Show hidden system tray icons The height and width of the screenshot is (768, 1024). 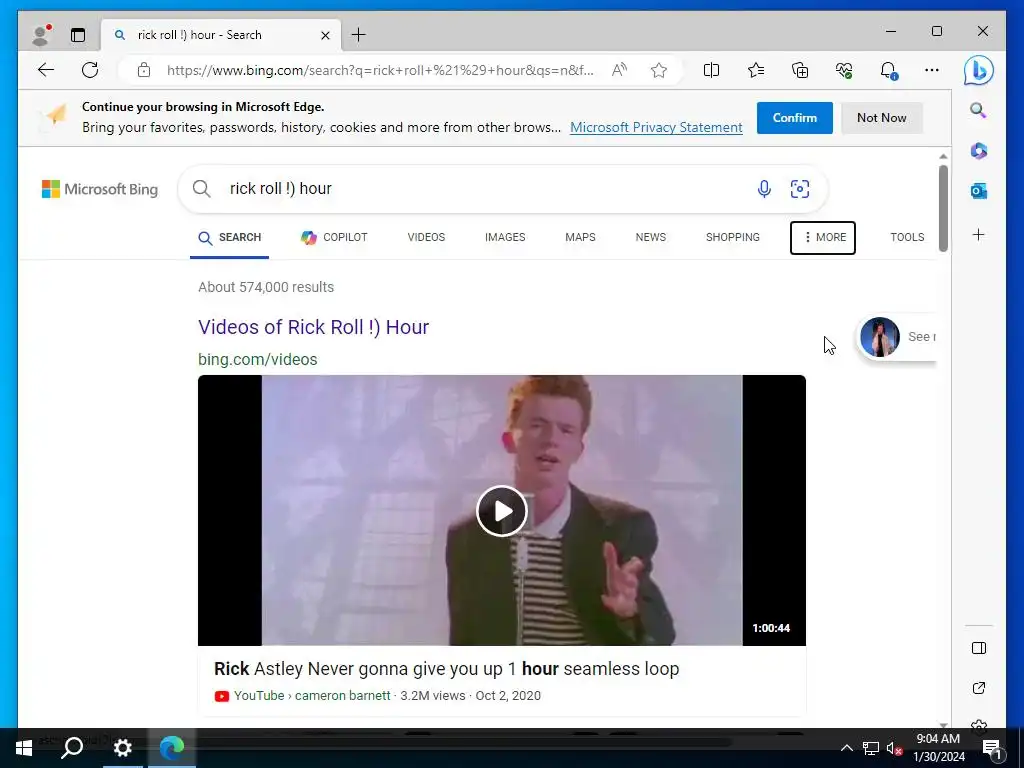tap(846, 748)
